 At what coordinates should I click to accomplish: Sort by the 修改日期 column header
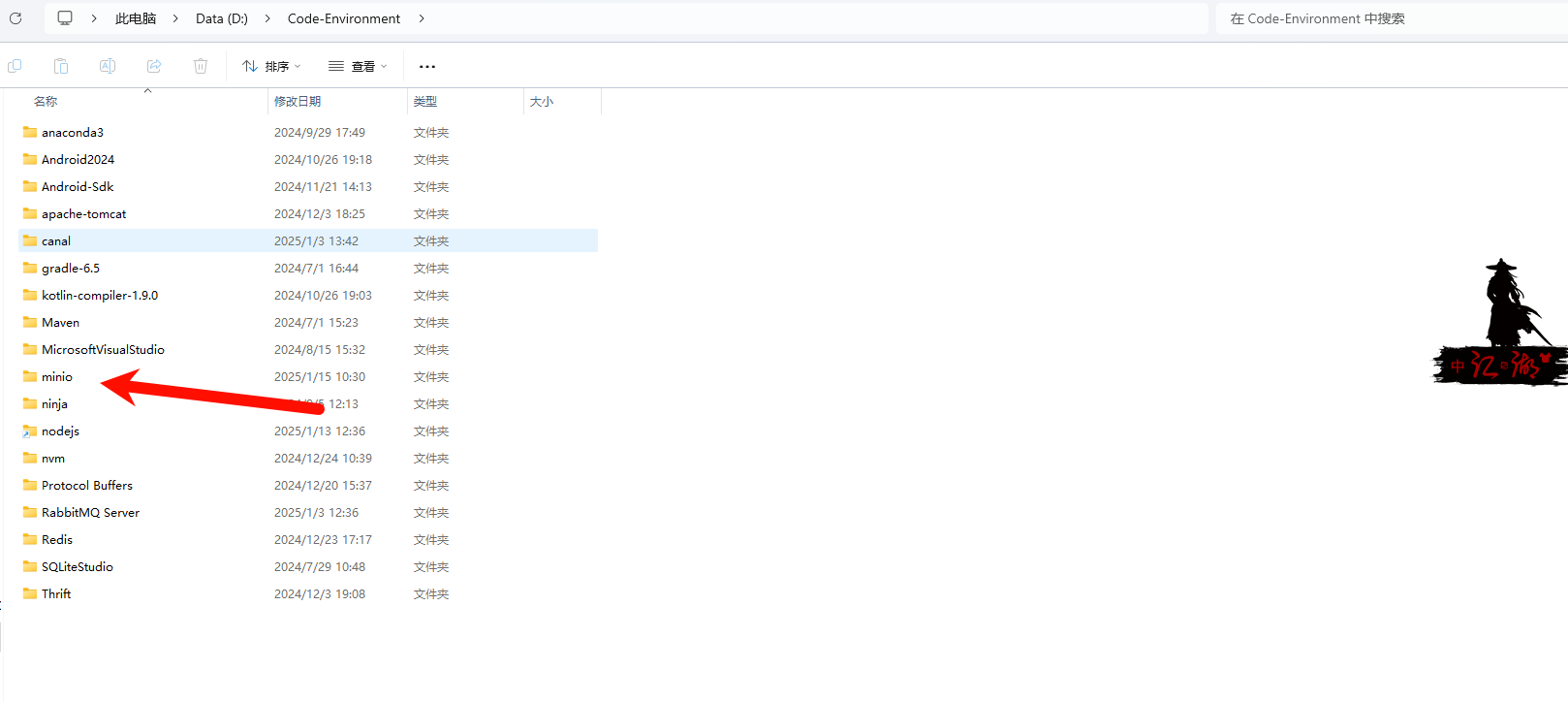tap(298, 102)
